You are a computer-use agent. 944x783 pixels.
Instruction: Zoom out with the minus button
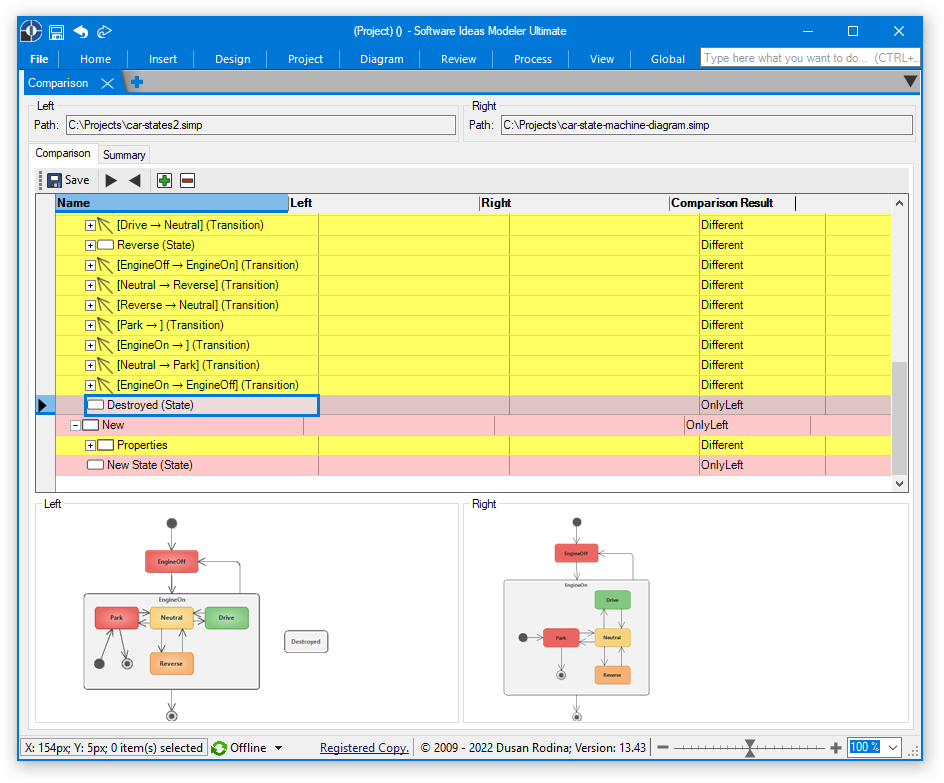coord(663,747)
